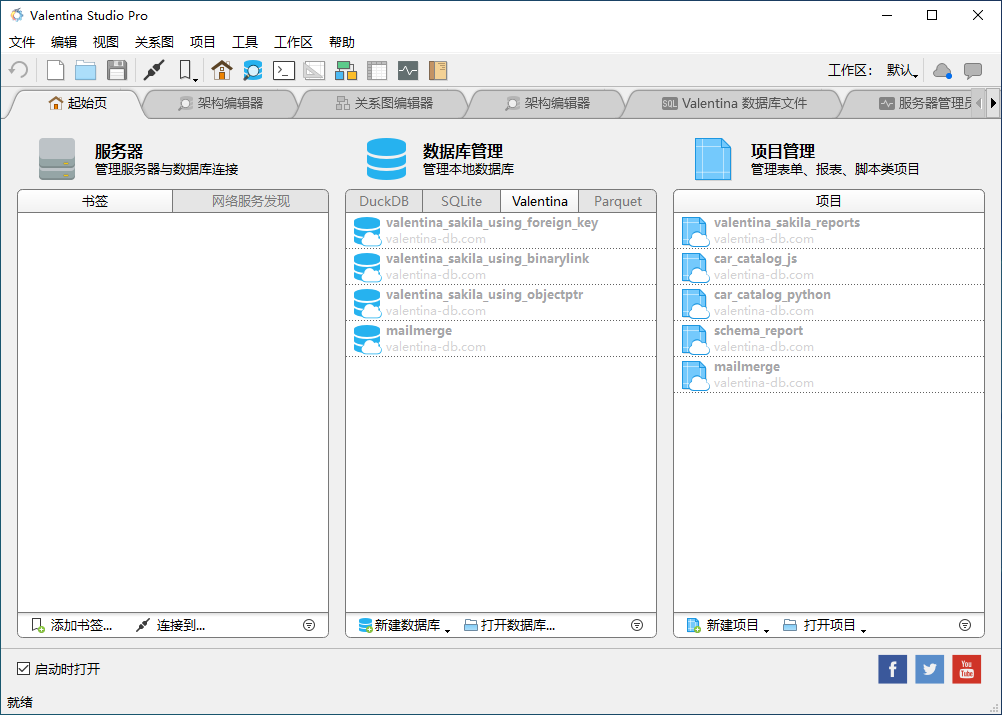Switch to the Valentina 数据库文件 tab
1002x715 pixels.
734,104
